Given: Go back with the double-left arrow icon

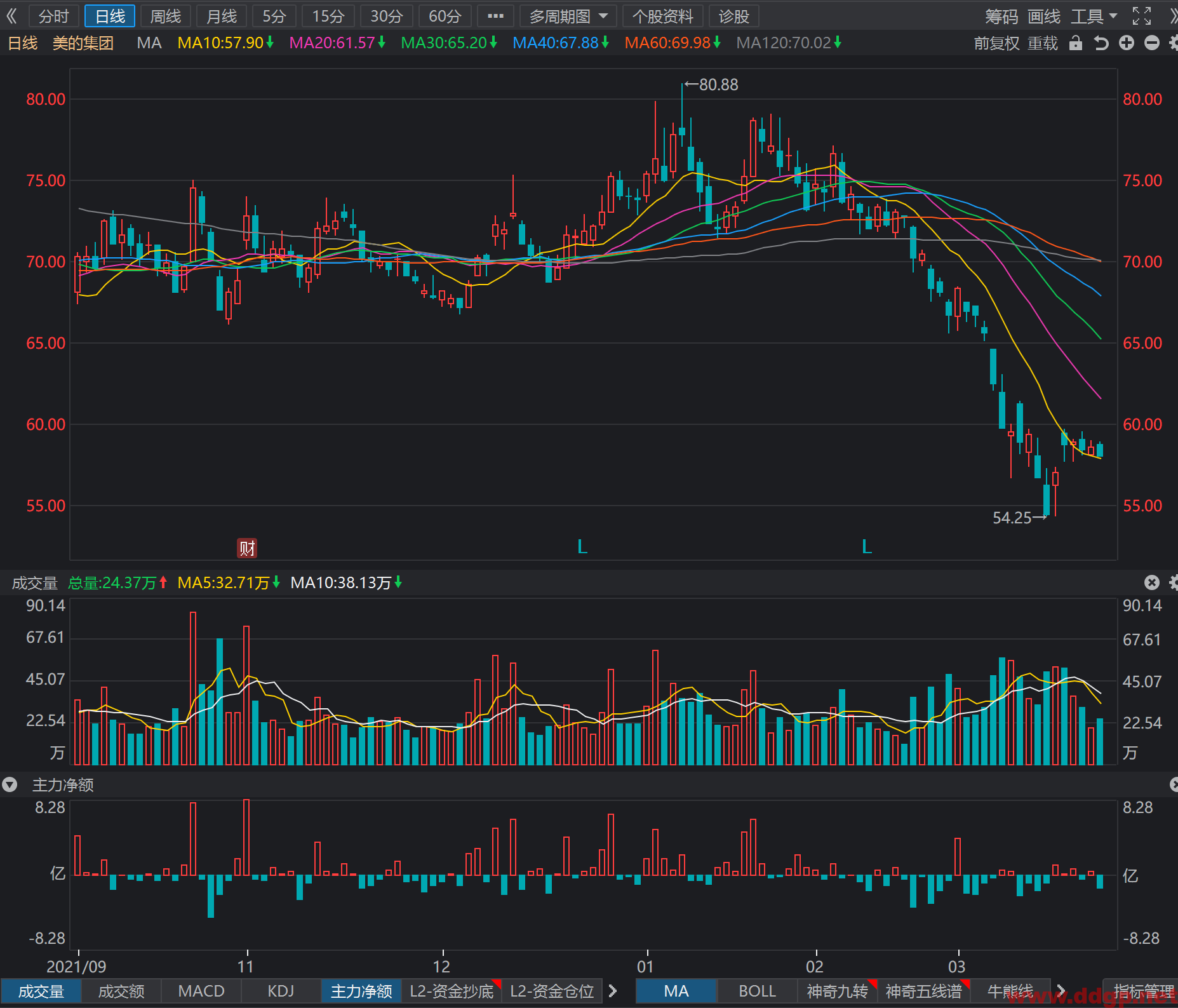Looking at the screenshot, I should (x=11, y=16).
